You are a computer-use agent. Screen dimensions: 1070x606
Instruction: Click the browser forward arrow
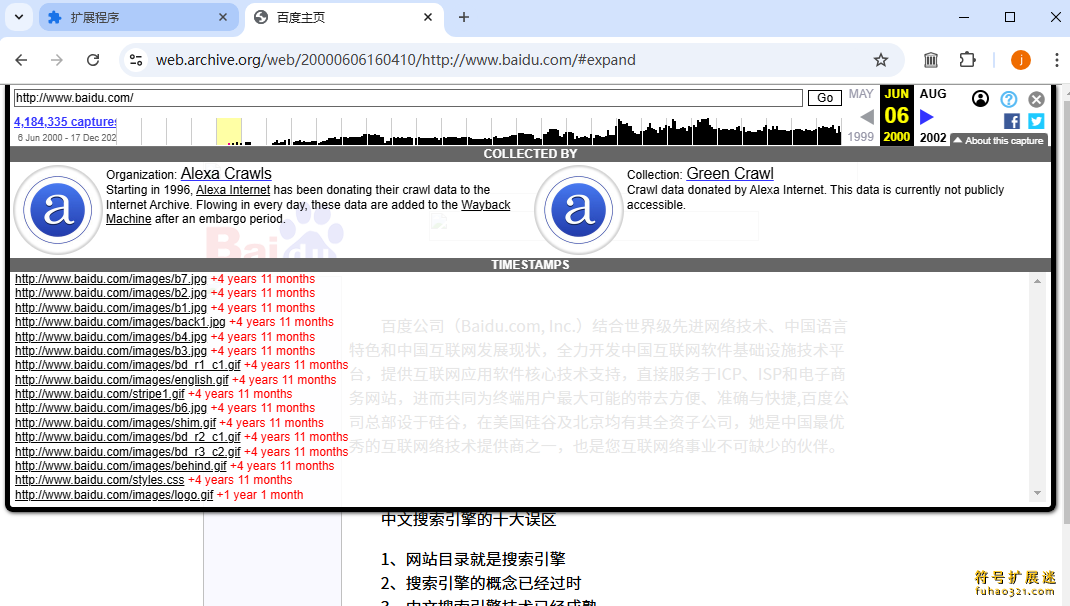pyautogui.click(x=57, y=60)
